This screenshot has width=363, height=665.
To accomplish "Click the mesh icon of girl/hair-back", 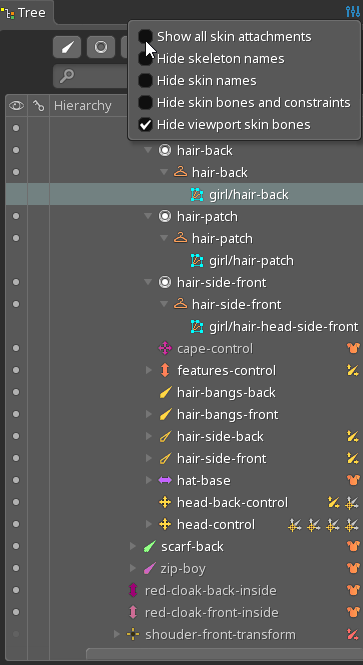I will click(197, 195).
